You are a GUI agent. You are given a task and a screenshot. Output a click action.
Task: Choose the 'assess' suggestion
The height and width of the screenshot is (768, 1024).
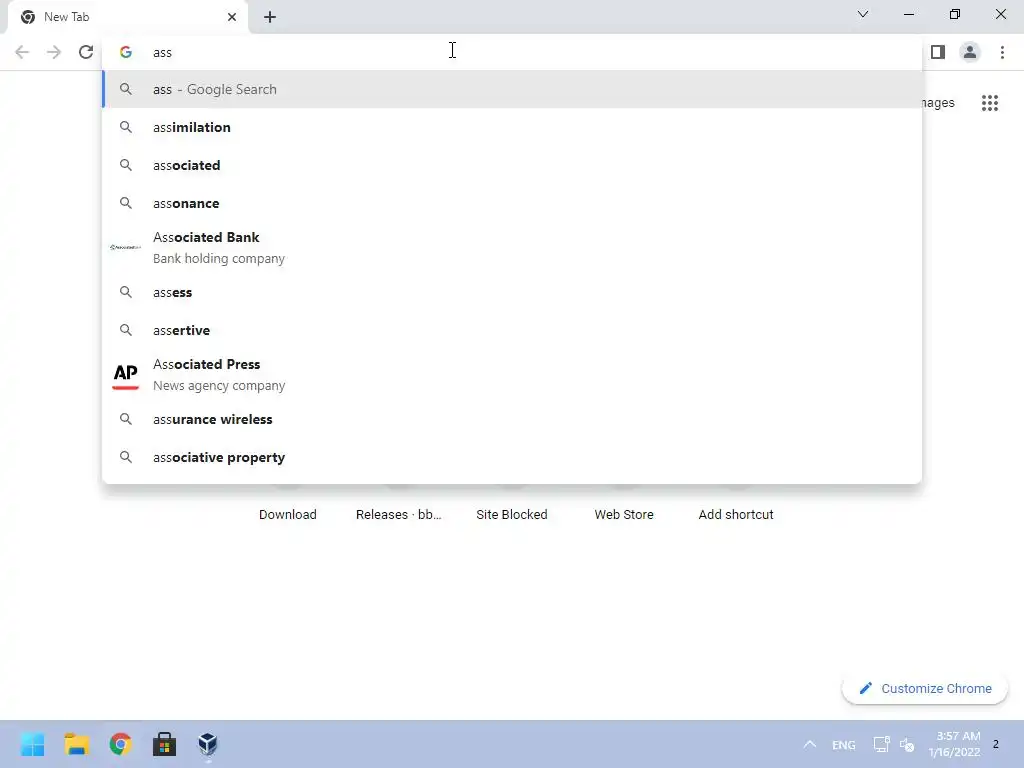pos(513,292)
